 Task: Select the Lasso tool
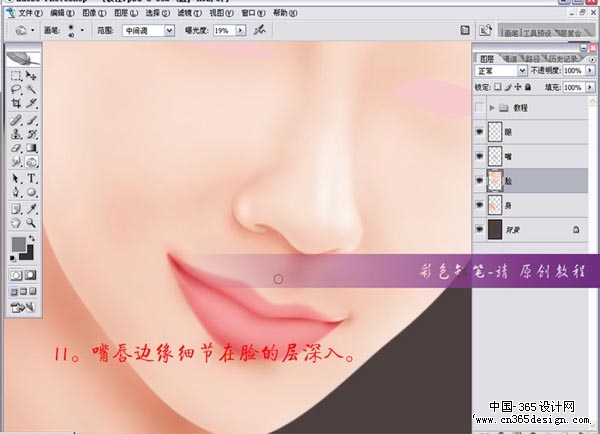pyautogui.click(x=16, y=90)
